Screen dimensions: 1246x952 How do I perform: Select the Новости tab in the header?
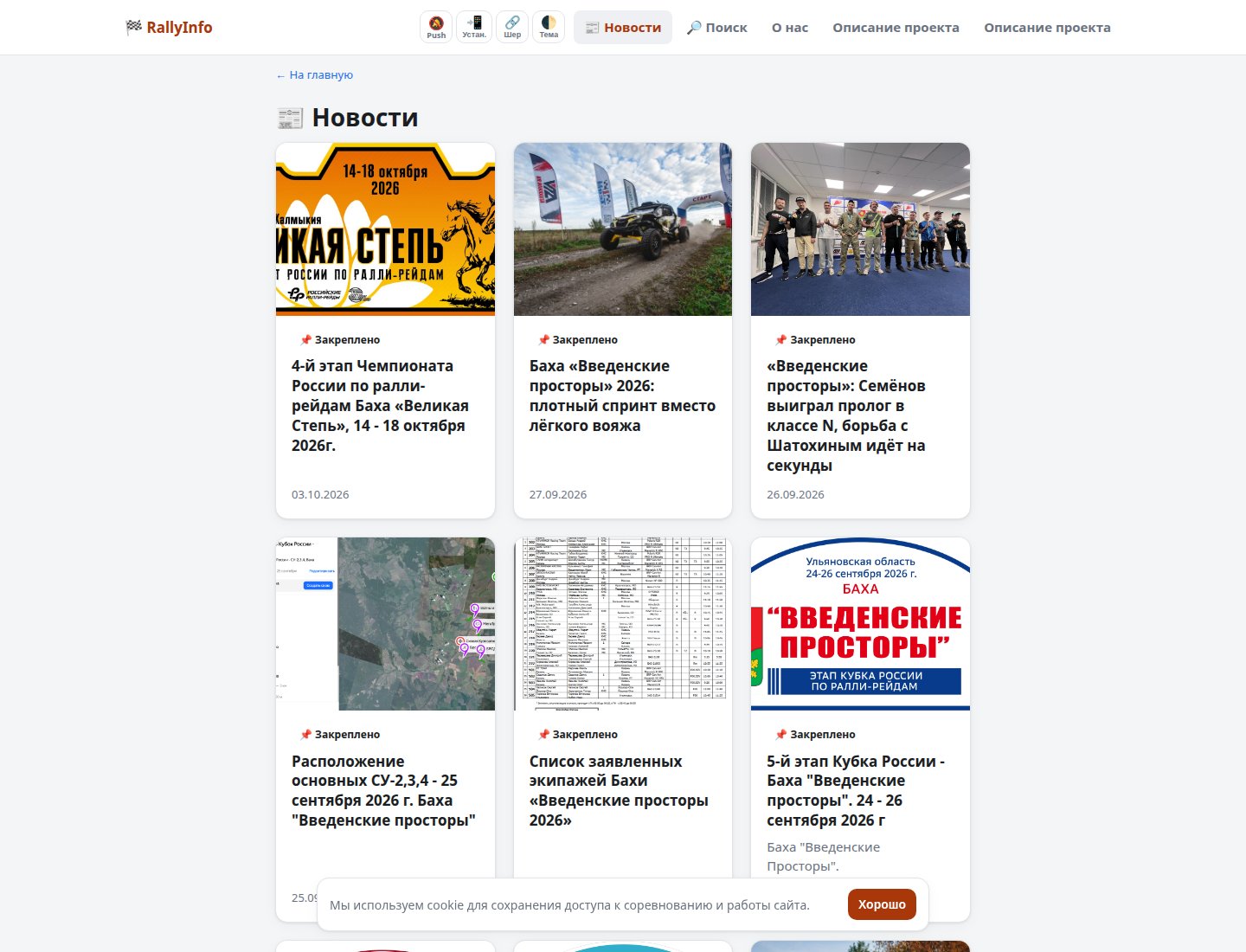coord(623,28)
